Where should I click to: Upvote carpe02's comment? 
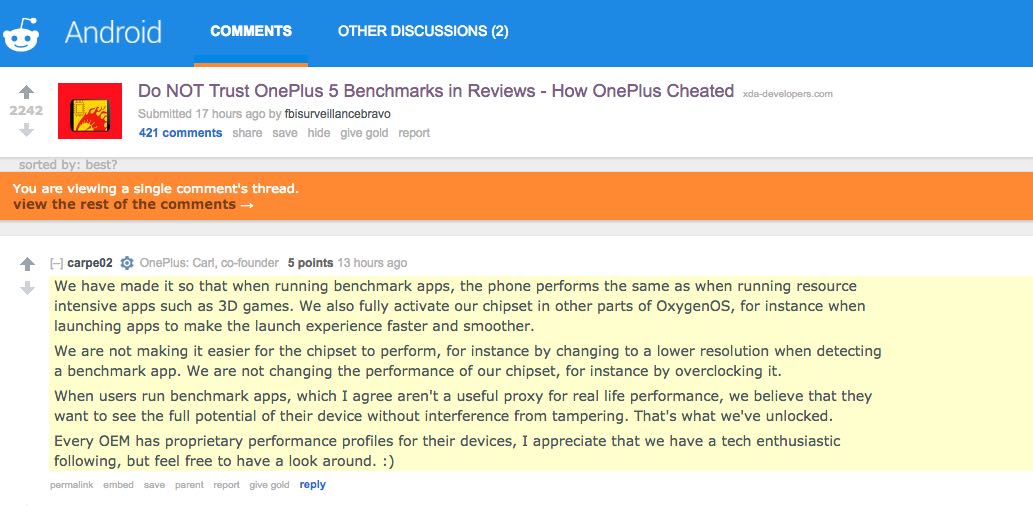click(27, 264)
